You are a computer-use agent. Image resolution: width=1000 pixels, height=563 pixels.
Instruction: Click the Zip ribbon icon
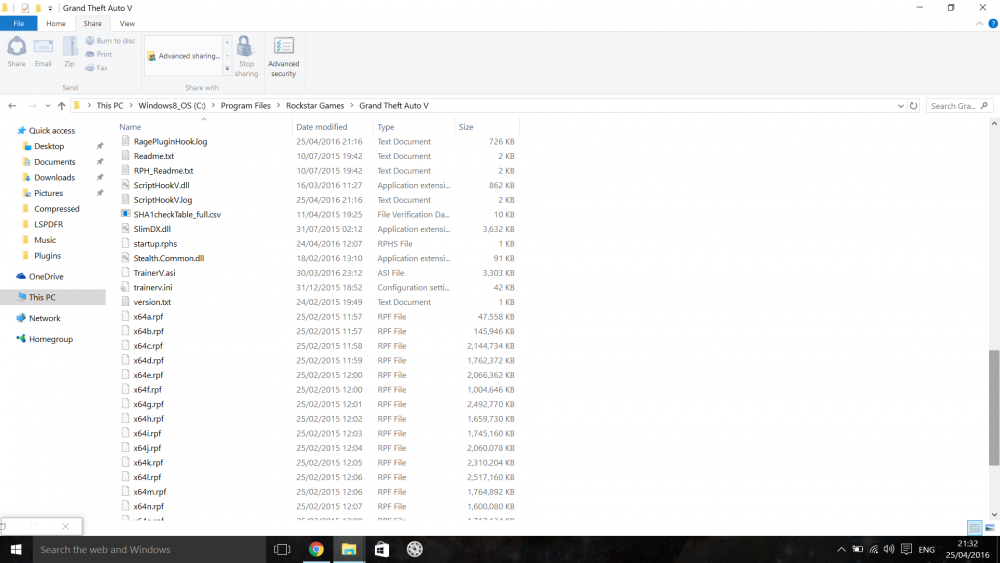click(70, 52)
